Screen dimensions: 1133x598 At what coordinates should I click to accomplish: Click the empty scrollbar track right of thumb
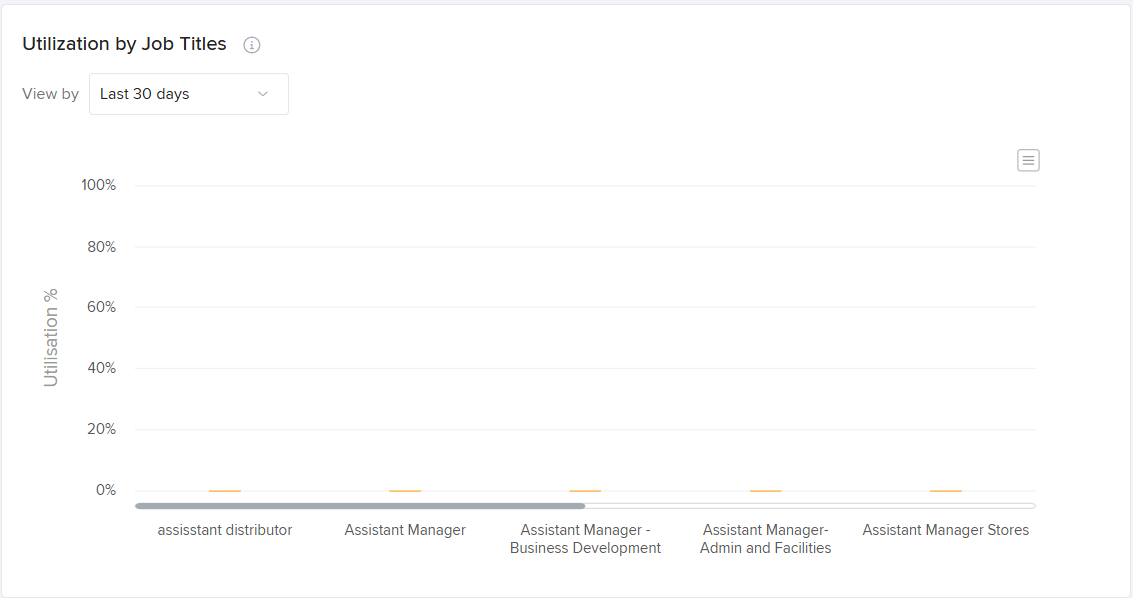810,506
